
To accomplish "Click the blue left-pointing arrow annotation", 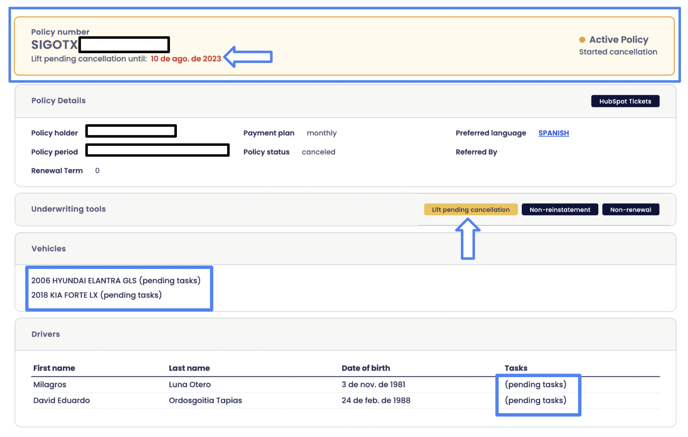I will [x=248, y=57].
